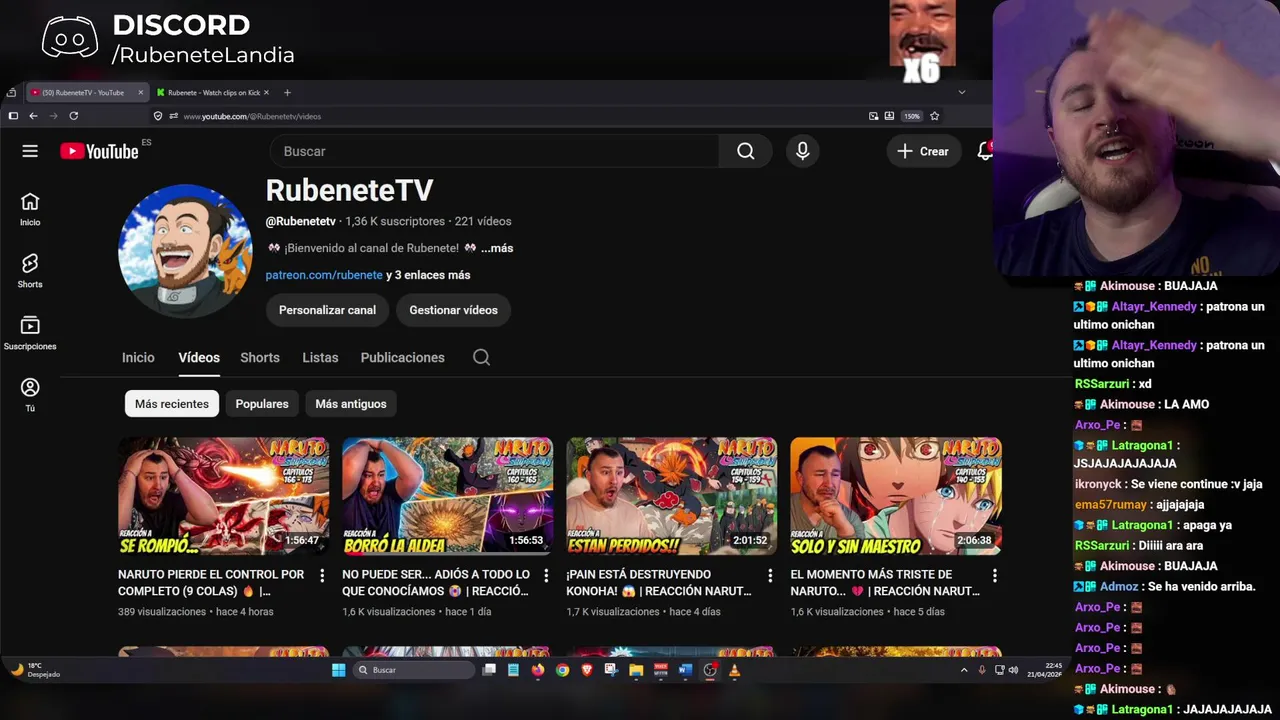Reload the page in browser
This screenshot has width=1280, height=720.
pyautogui.click(x=73, y=116)
